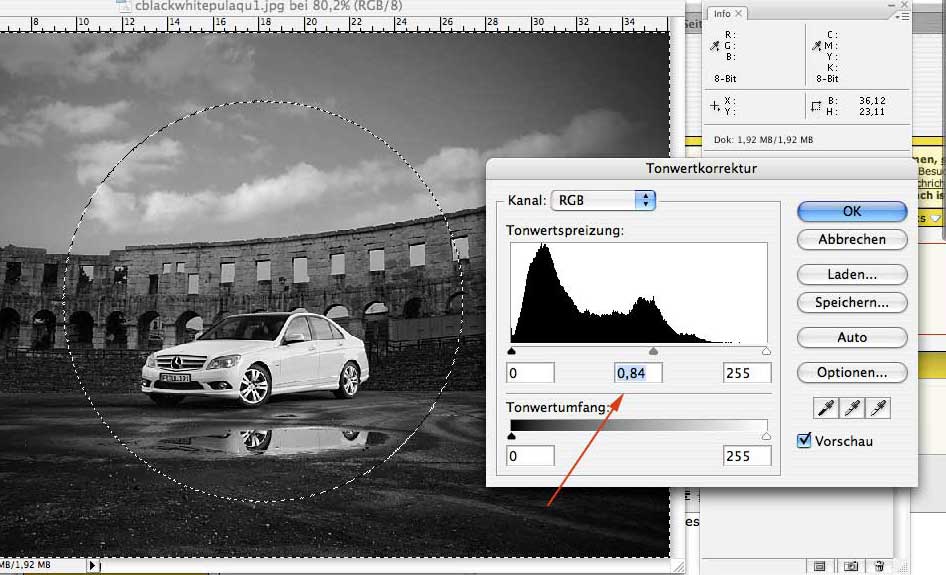Toggle the Vorschau checkbox
The height and width of the screenshot is (575, 946).
click(x=804, y=440)
